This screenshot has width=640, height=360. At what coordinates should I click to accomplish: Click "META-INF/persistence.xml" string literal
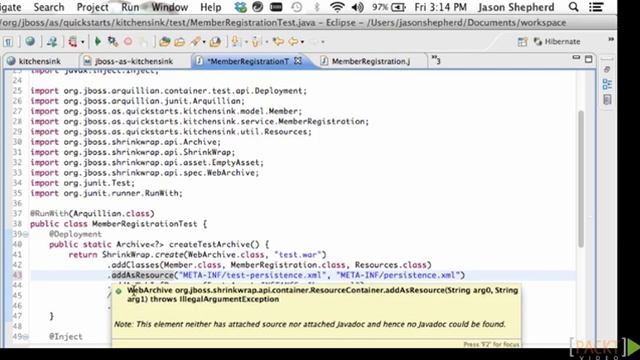tap(398, 275)
